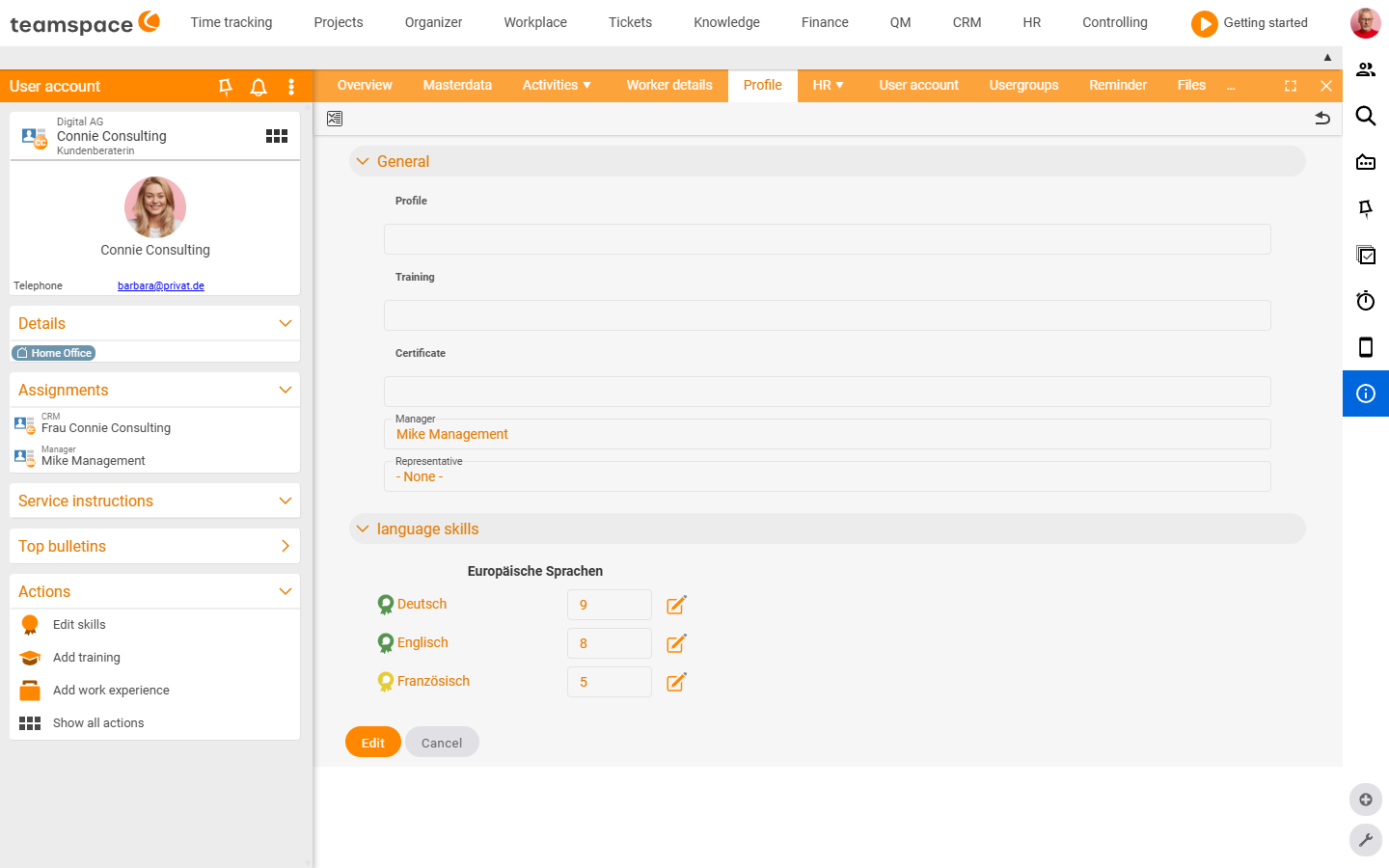
Task: Open the three-dot menu in User account header
Action: pyautogui.click(x=291, y=87)
